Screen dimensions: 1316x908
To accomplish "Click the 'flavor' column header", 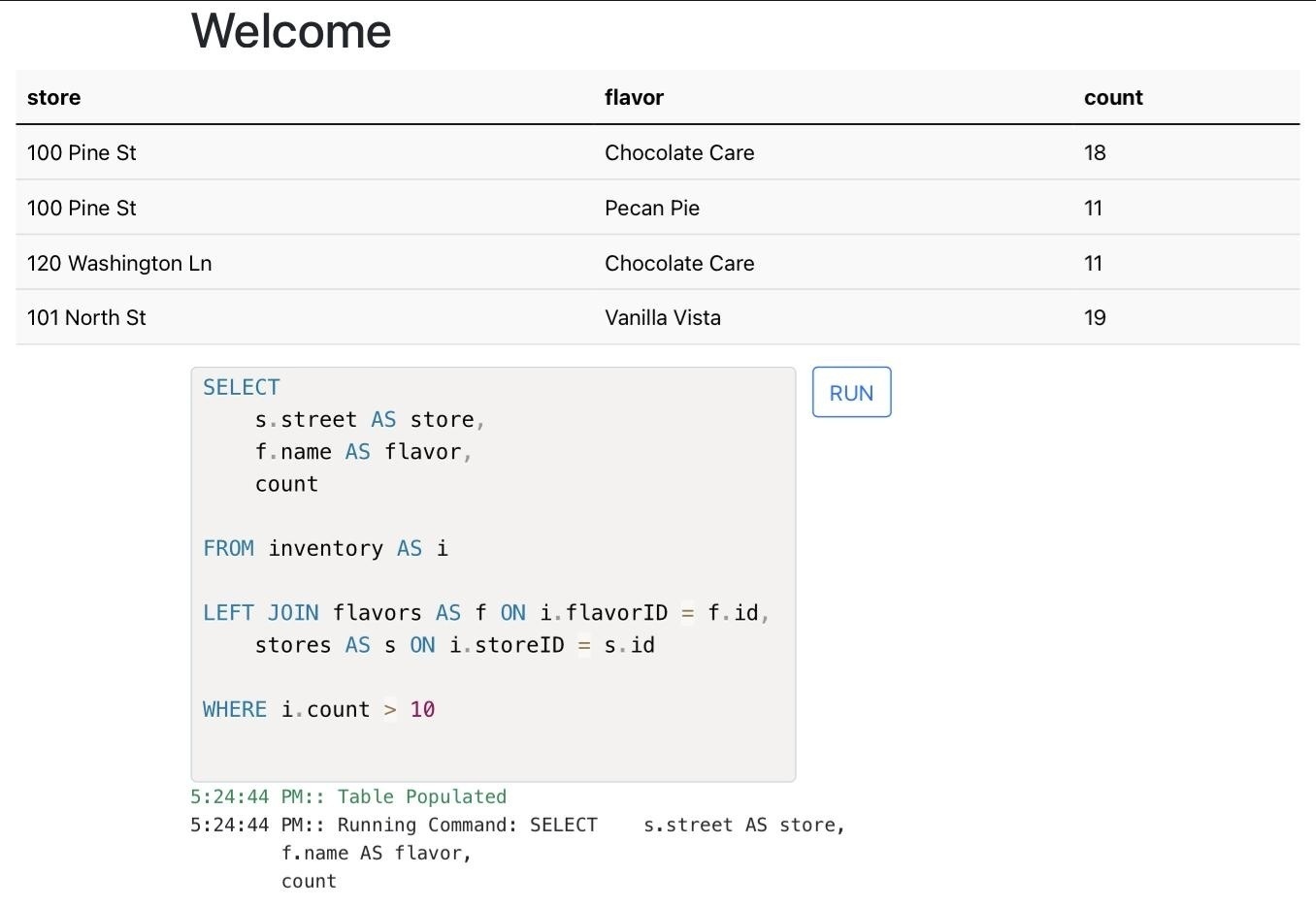I will coord(634,97).
